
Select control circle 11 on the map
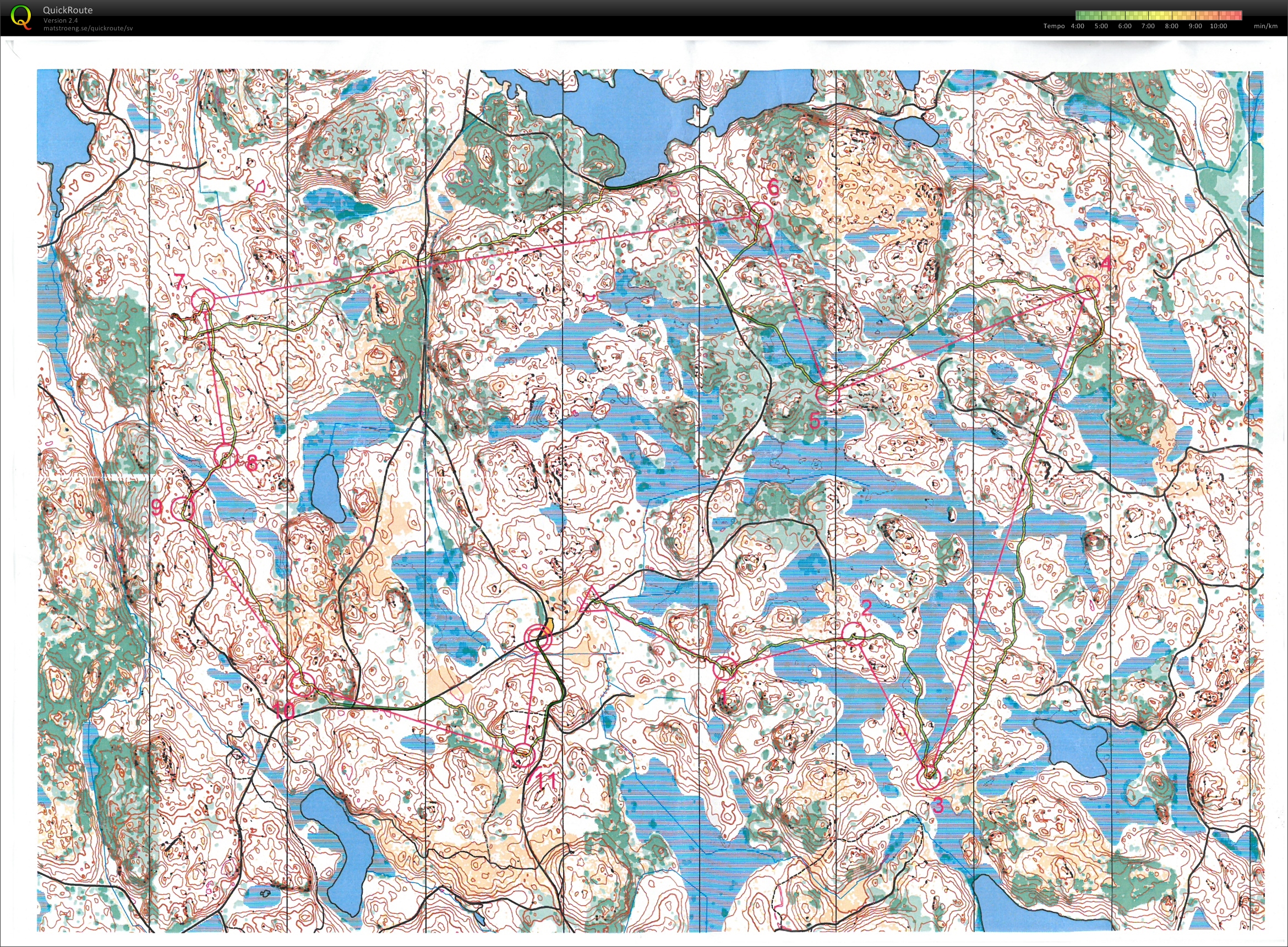click(522, 755)
